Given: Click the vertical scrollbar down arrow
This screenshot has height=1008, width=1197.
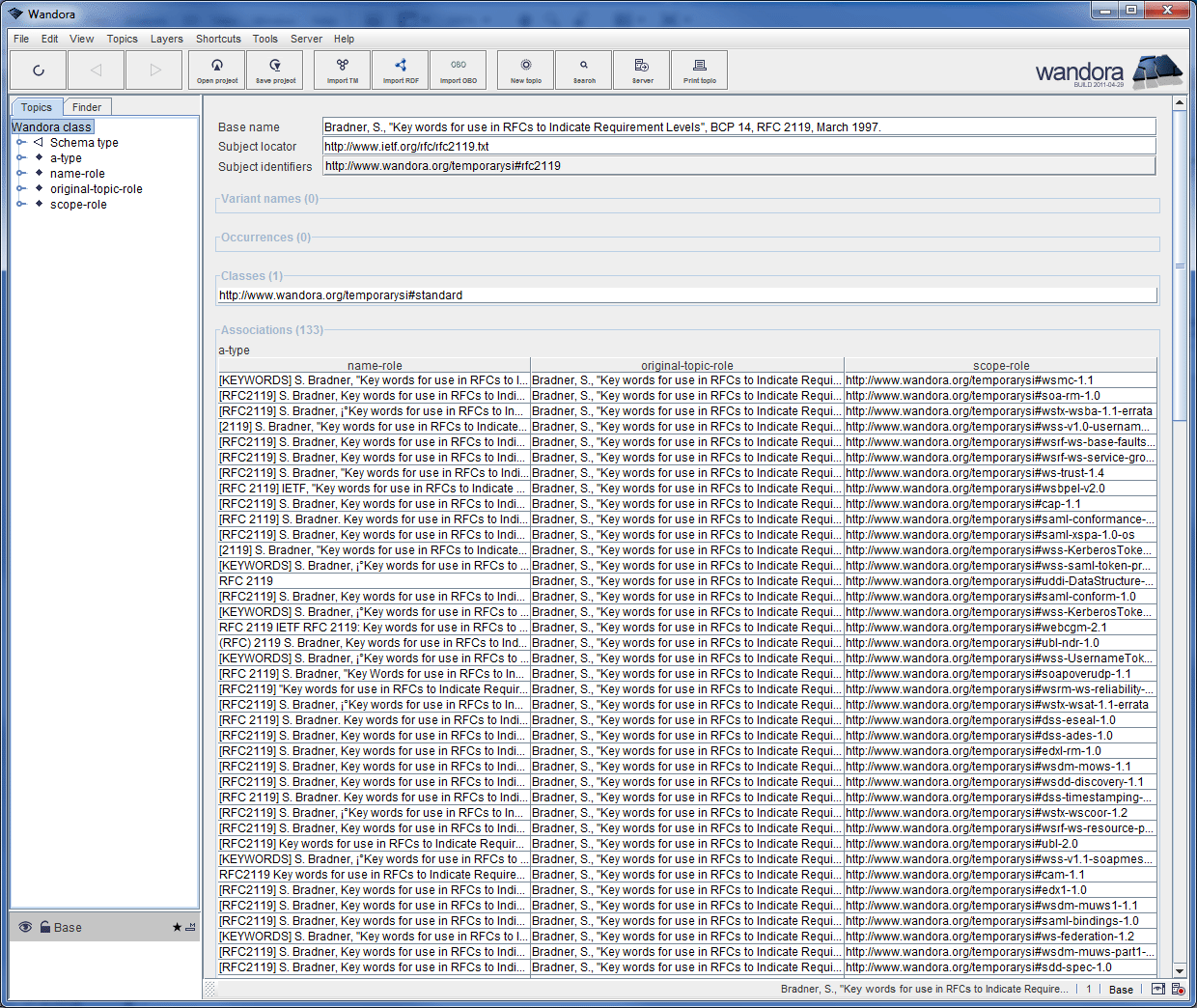Looking at the screenshot, I should pos(1179,970).
